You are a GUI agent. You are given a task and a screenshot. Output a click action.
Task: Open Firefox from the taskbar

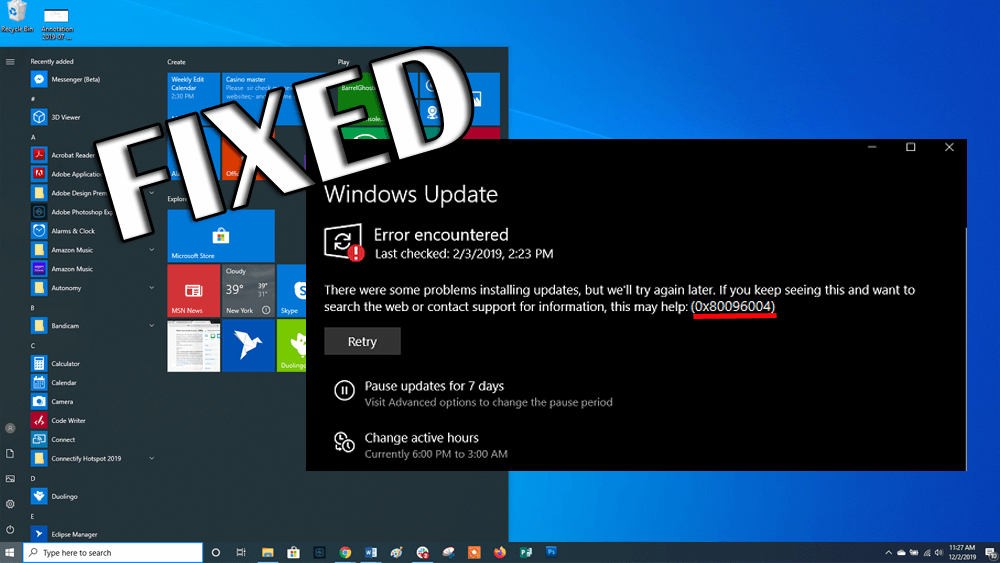click(499, 553)
